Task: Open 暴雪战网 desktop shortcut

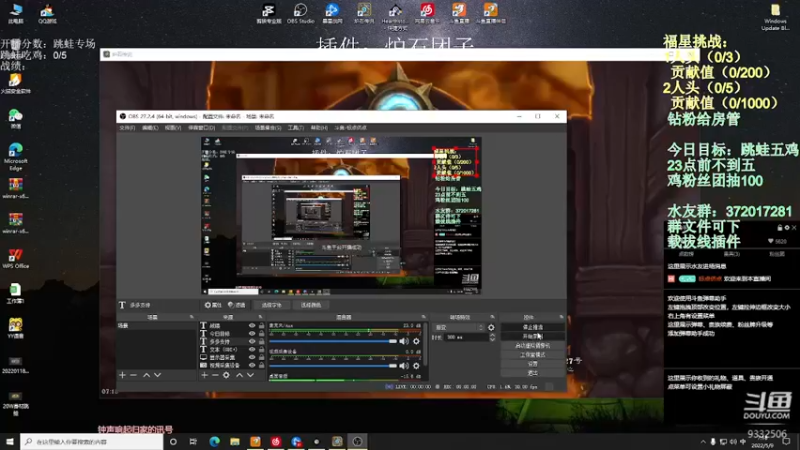Action: point(332,13)
